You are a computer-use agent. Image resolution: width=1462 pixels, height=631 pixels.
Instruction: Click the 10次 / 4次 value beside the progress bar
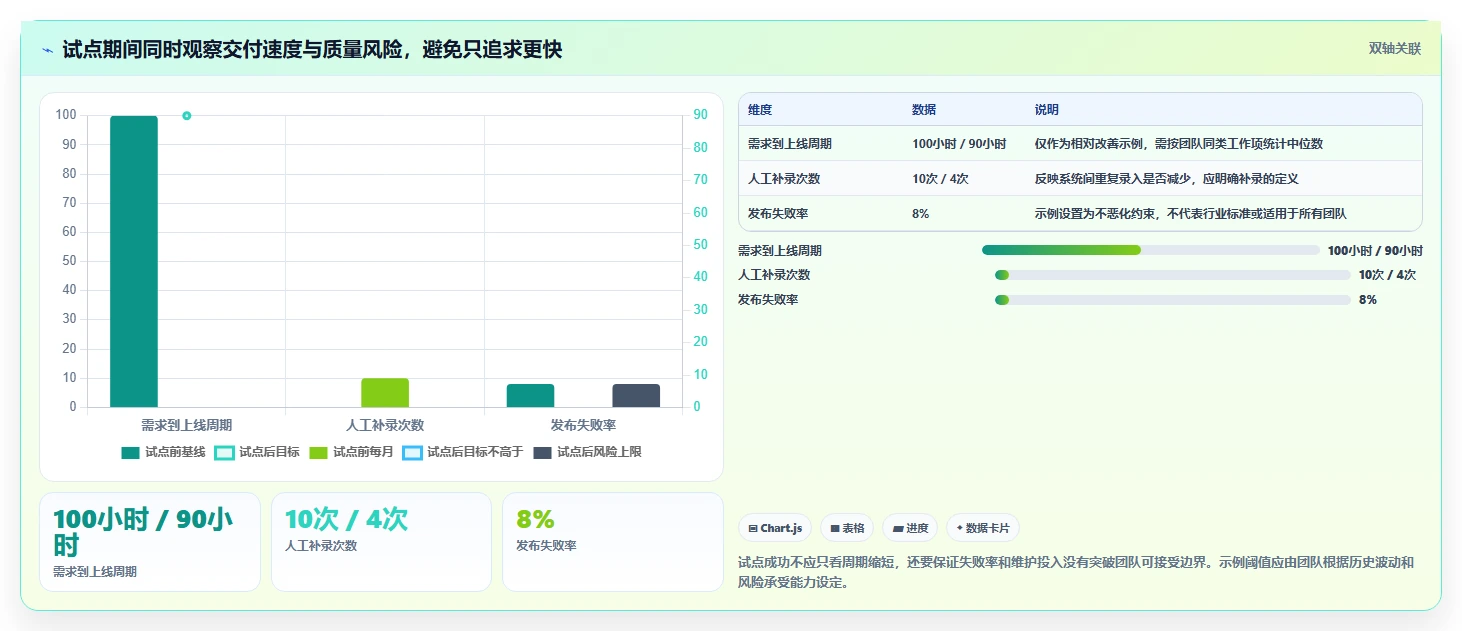(1387, 275)
